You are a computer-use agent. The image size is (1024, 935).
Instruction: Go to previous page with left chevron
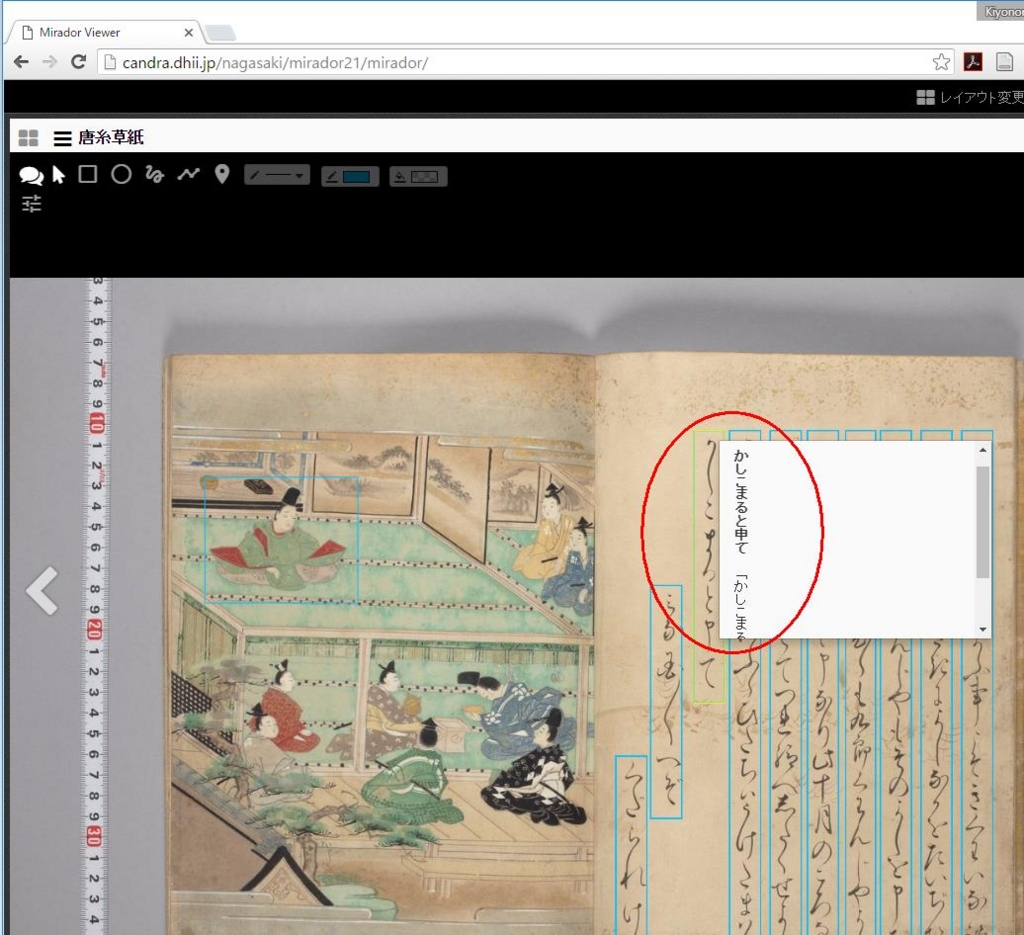pyautogui.click(x=42, y=591)
